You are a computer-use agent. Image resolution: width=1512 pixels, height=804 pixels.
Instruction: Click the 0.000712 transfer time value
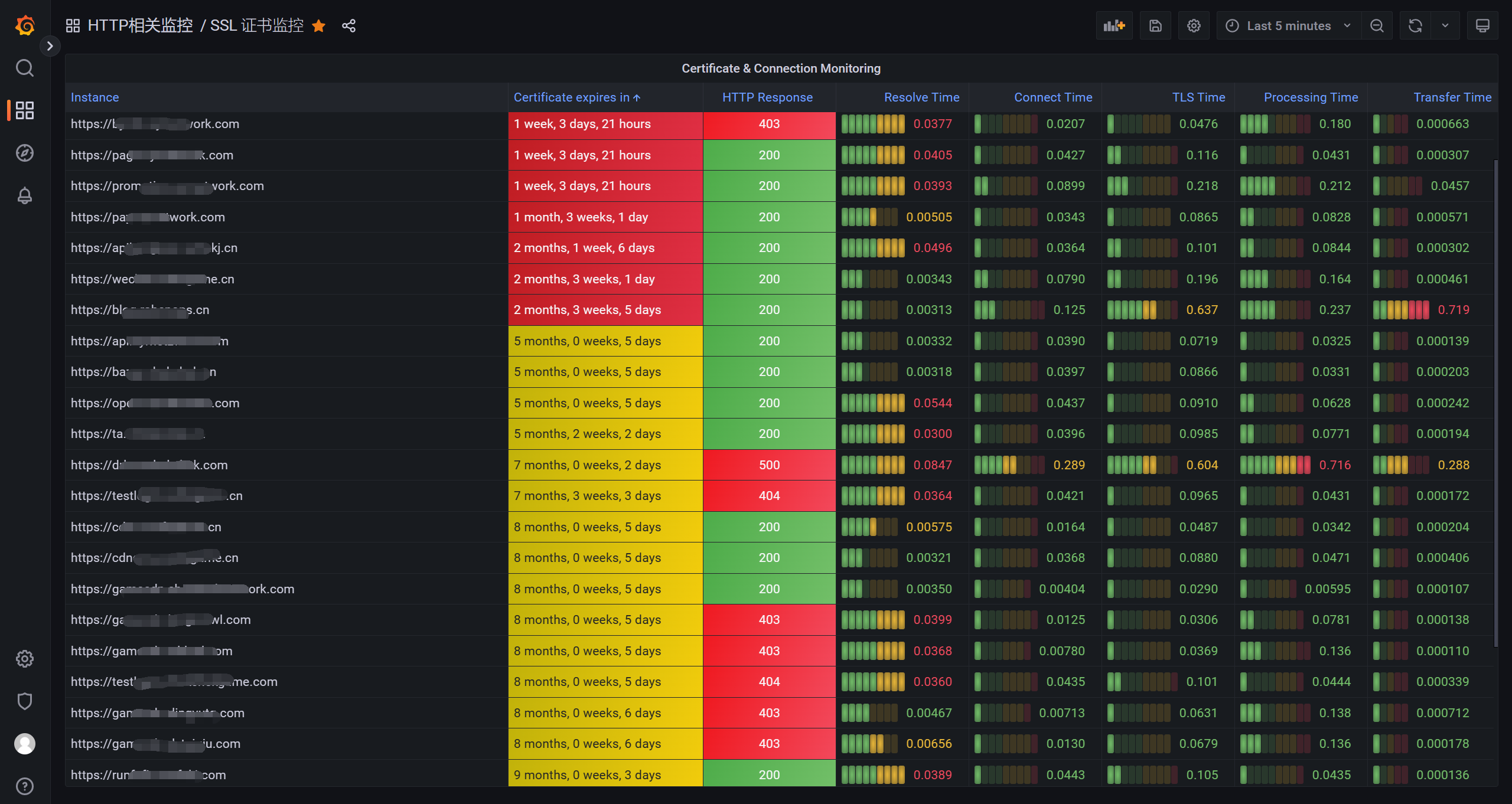pyautogui.click(x=1442, y=713)
